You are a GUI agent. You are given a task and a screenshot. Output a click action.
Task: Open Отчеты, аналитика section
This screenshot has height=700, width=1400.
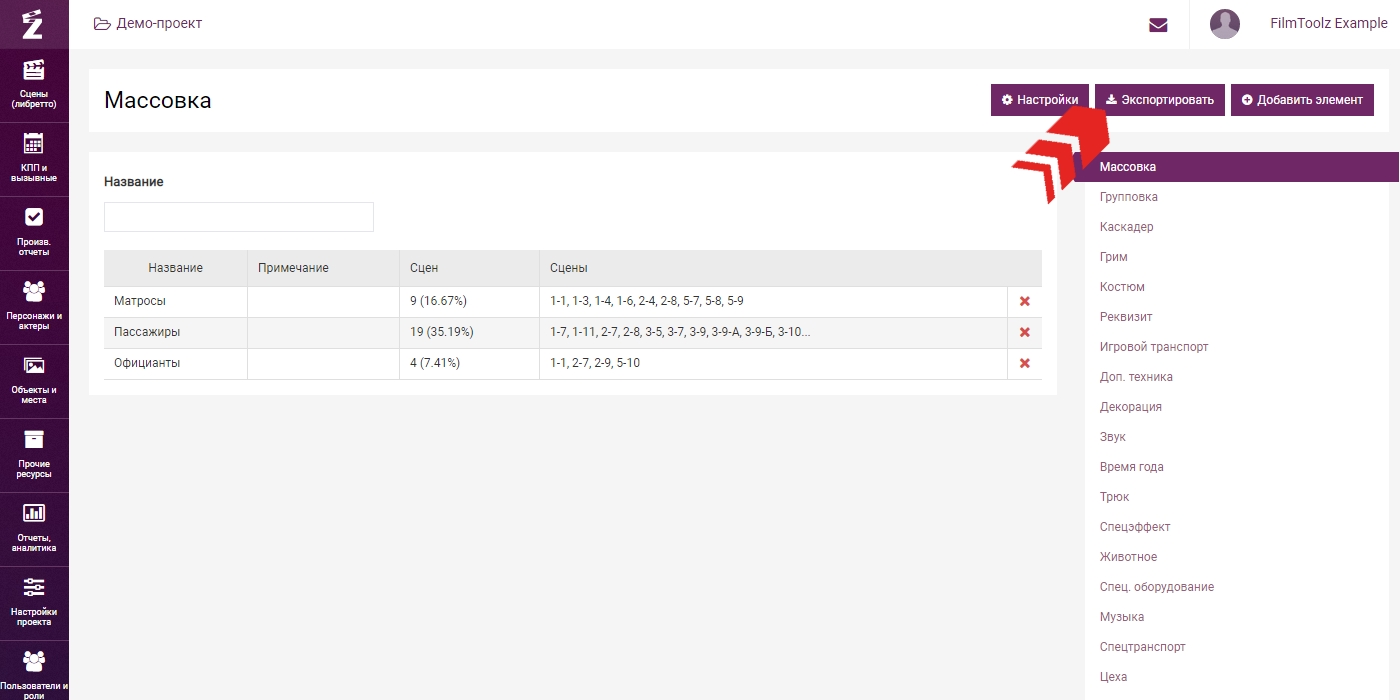[34, 529]
